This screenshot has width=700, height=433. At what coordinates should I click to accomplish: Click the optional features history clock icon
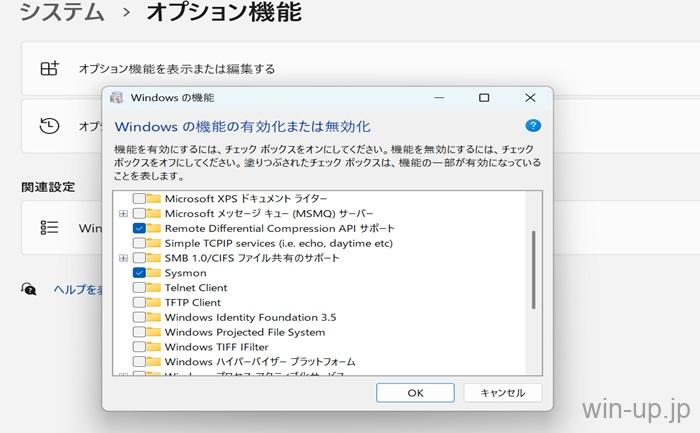click(49, 126)
